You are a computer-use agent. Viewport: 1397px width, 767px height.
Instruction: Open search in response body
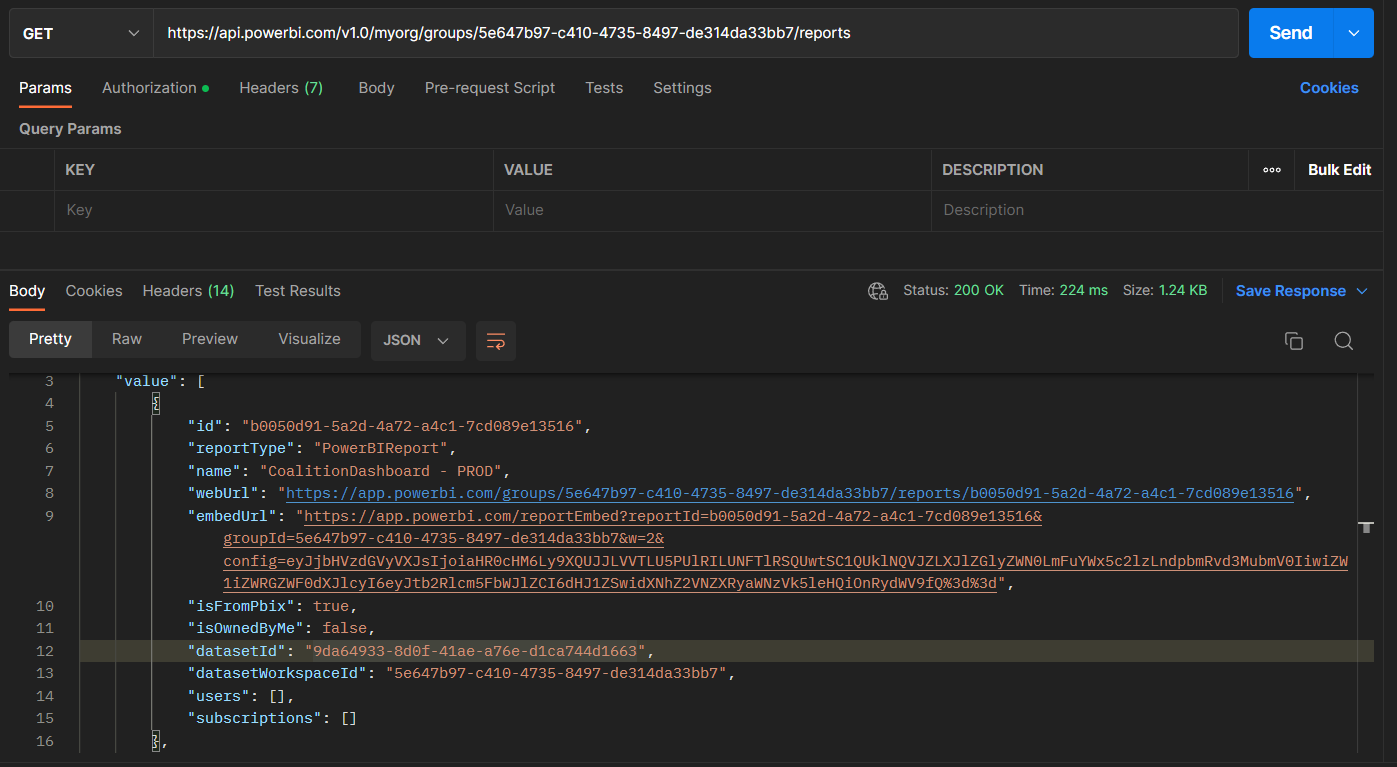pos(1343,341)
